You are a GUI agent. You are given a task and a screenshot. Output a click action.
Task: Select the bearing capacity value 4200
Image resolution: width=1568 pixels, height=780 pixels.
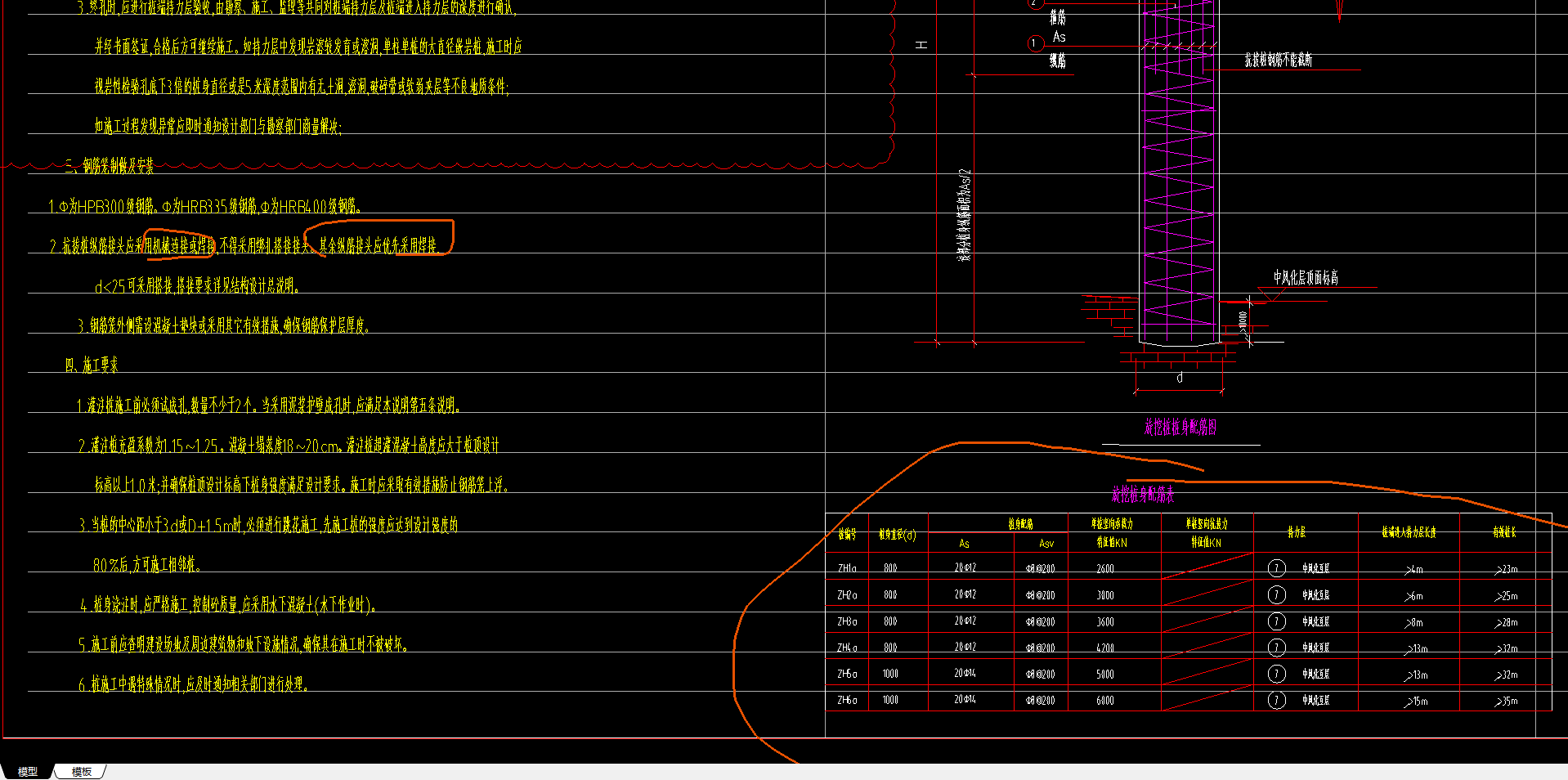(1105, 648)
